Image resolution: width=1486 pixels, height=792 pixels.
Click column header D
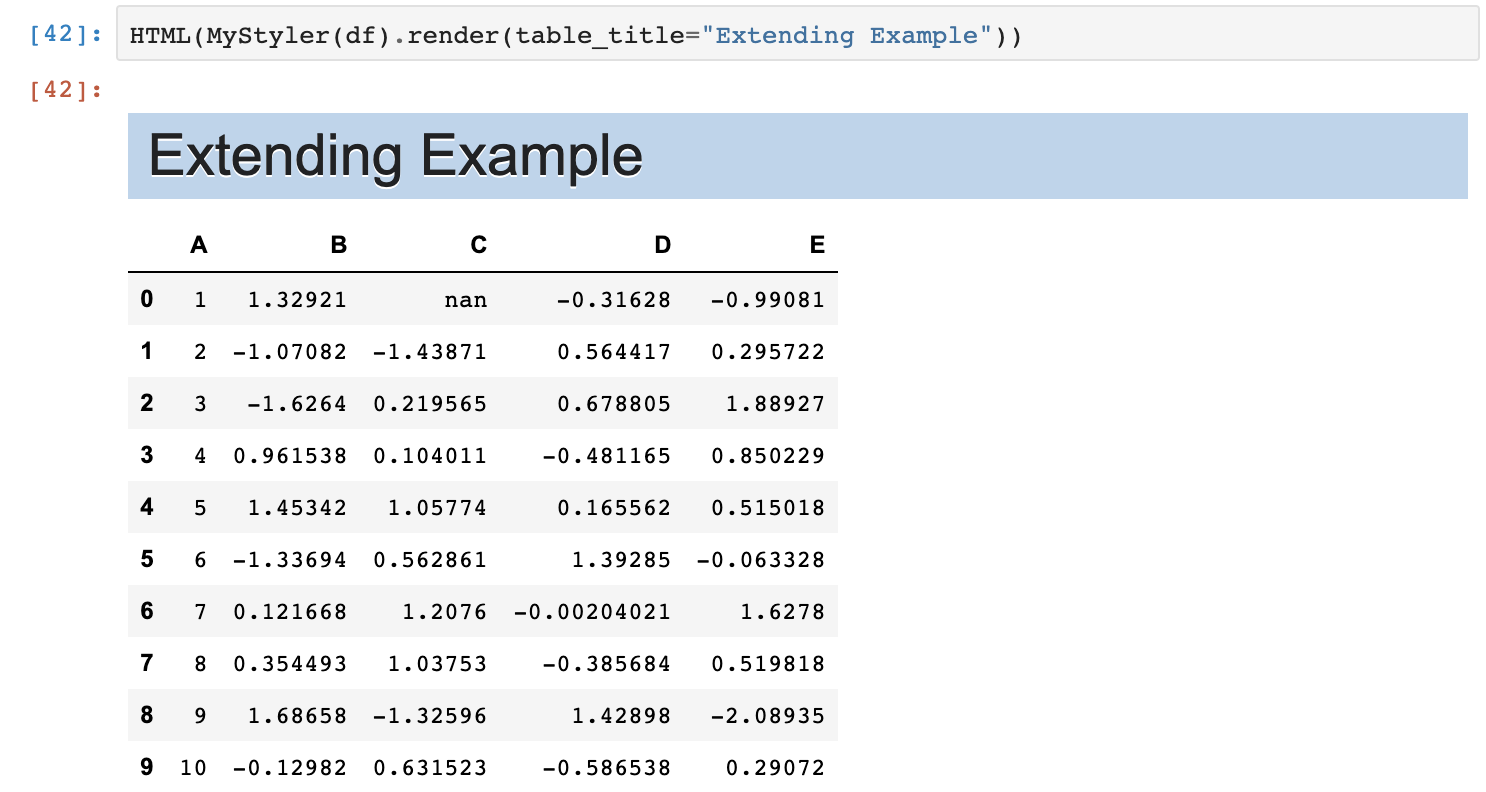(x=662, y=245)
